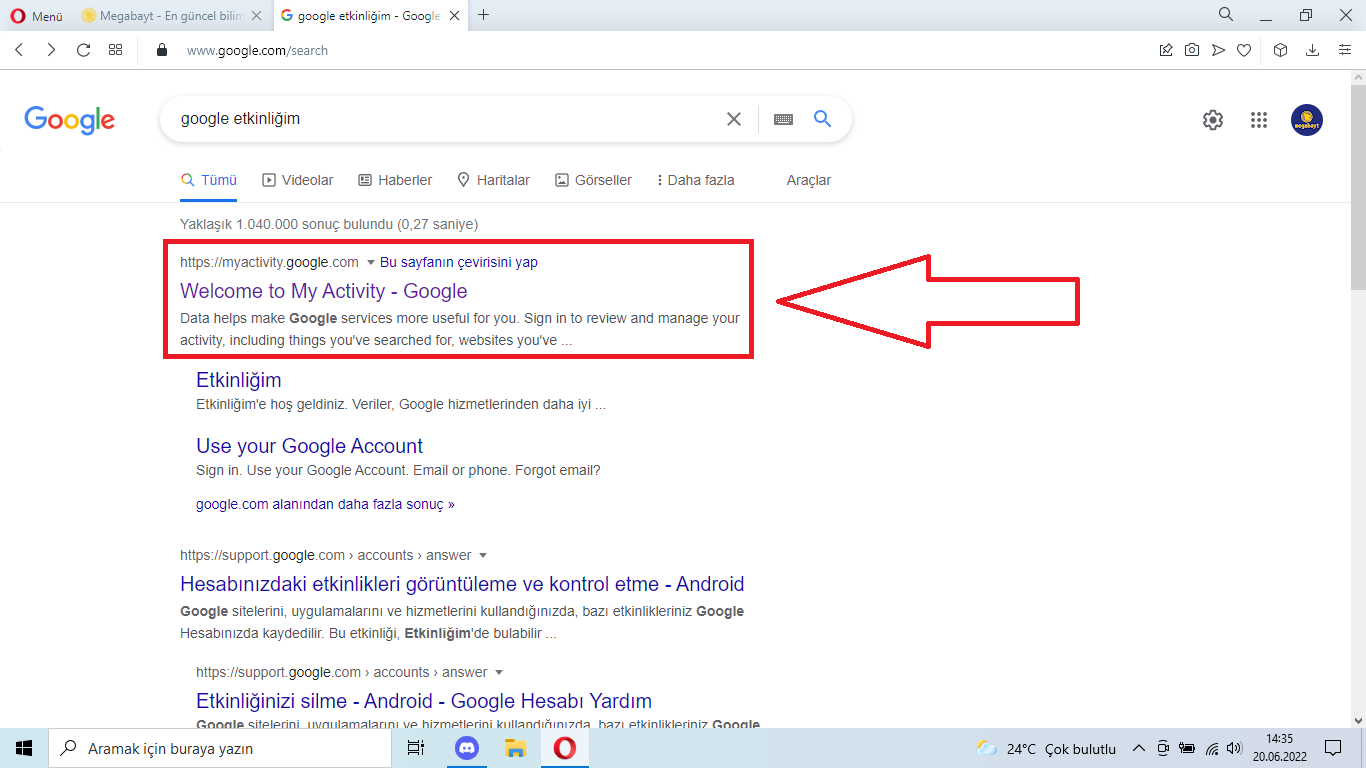Clear the search query with the X
The width and height of the screenshot is (1366, 768).
[x=734, y=118]
